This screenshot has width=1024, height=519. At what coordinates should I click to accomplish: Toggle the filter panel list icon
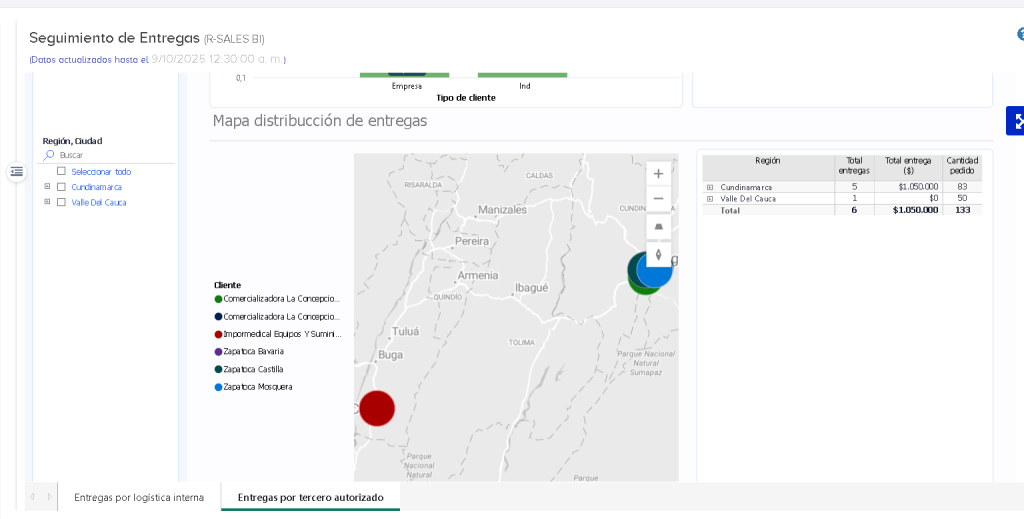click(17, 172)
